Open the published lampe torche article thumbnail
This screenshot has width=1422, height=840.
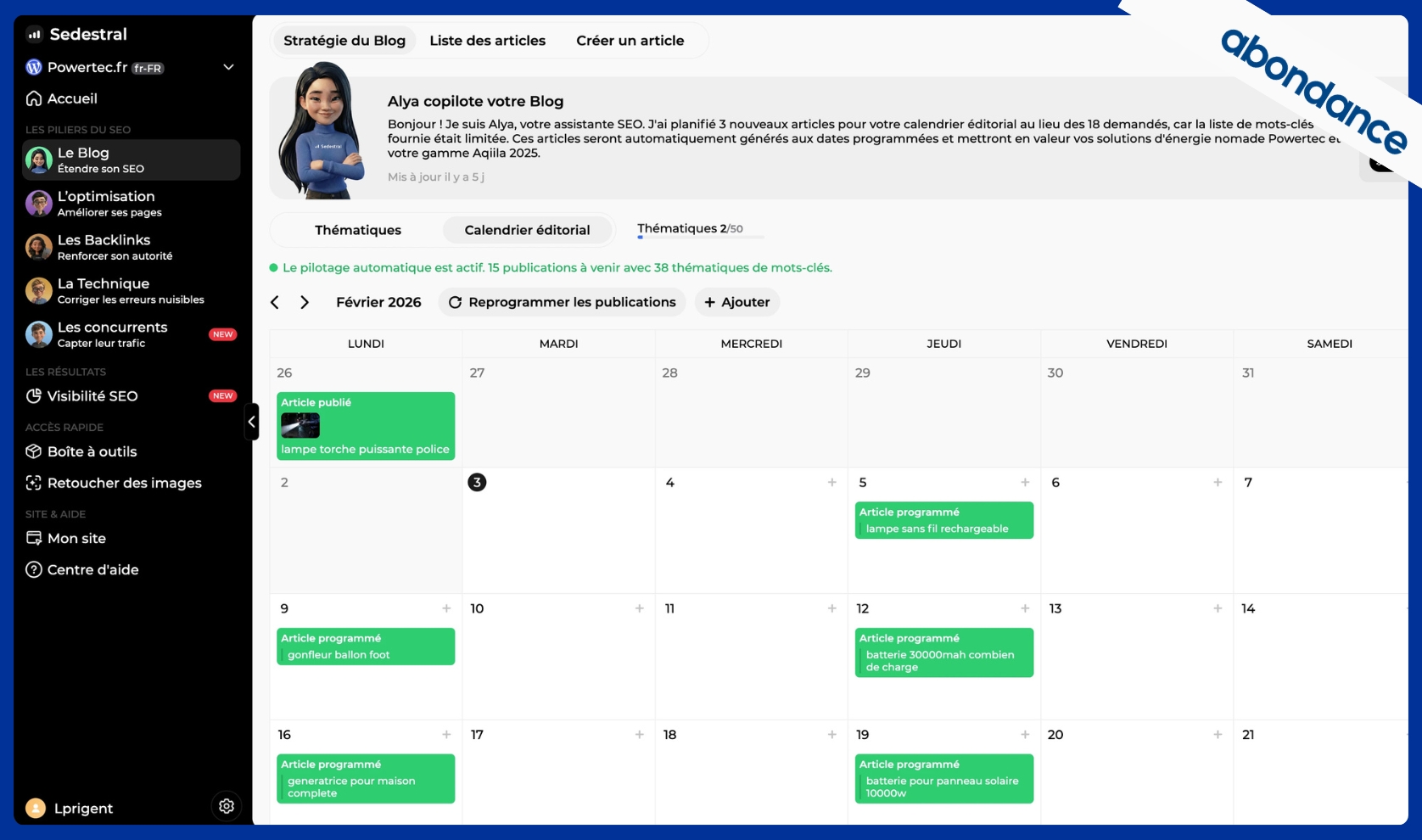coord(300,425)
